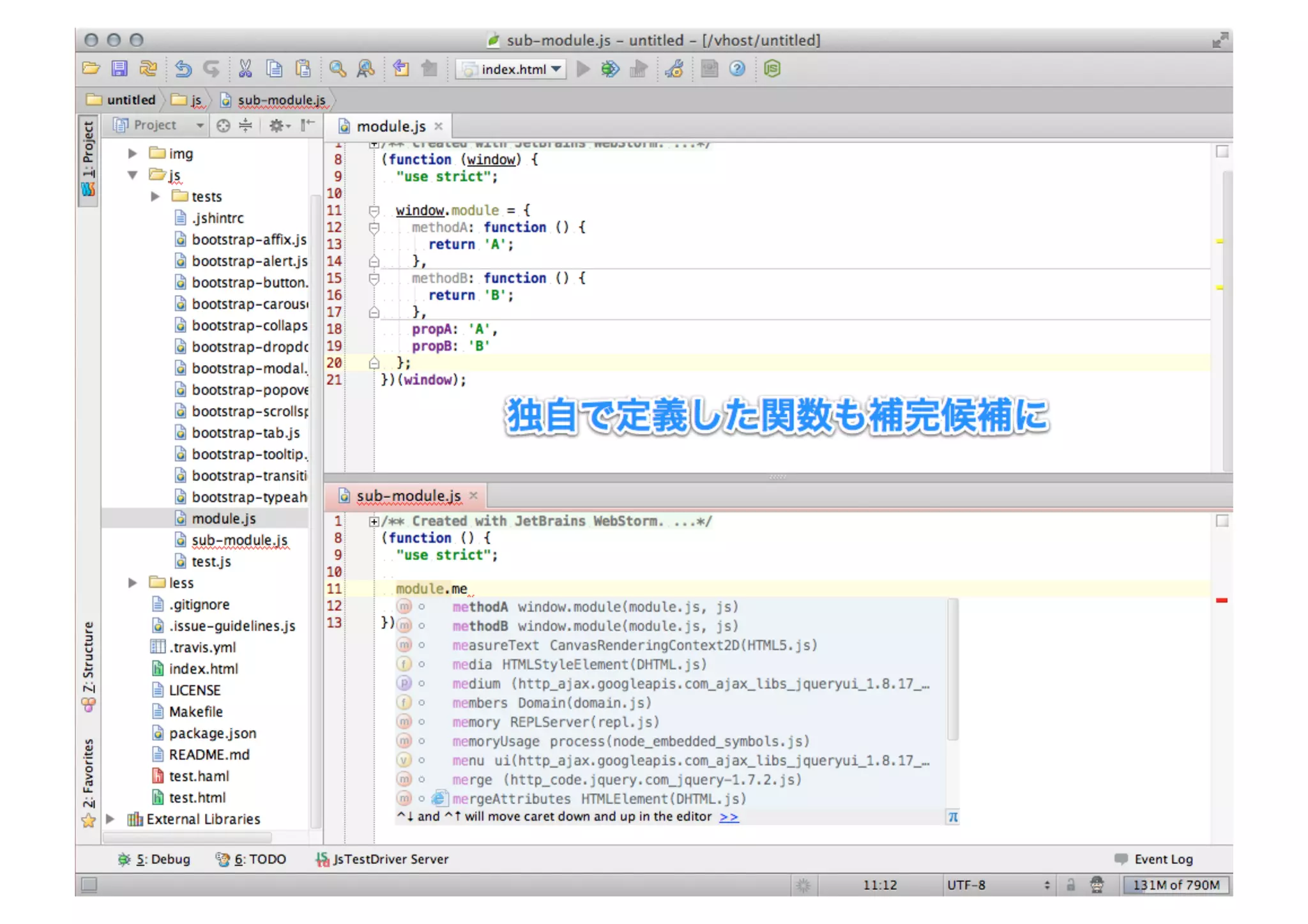Click the Find magnifier icon
Viewport: 1308px width, 924px height.
pyautogui.click(x=337, y=68)
